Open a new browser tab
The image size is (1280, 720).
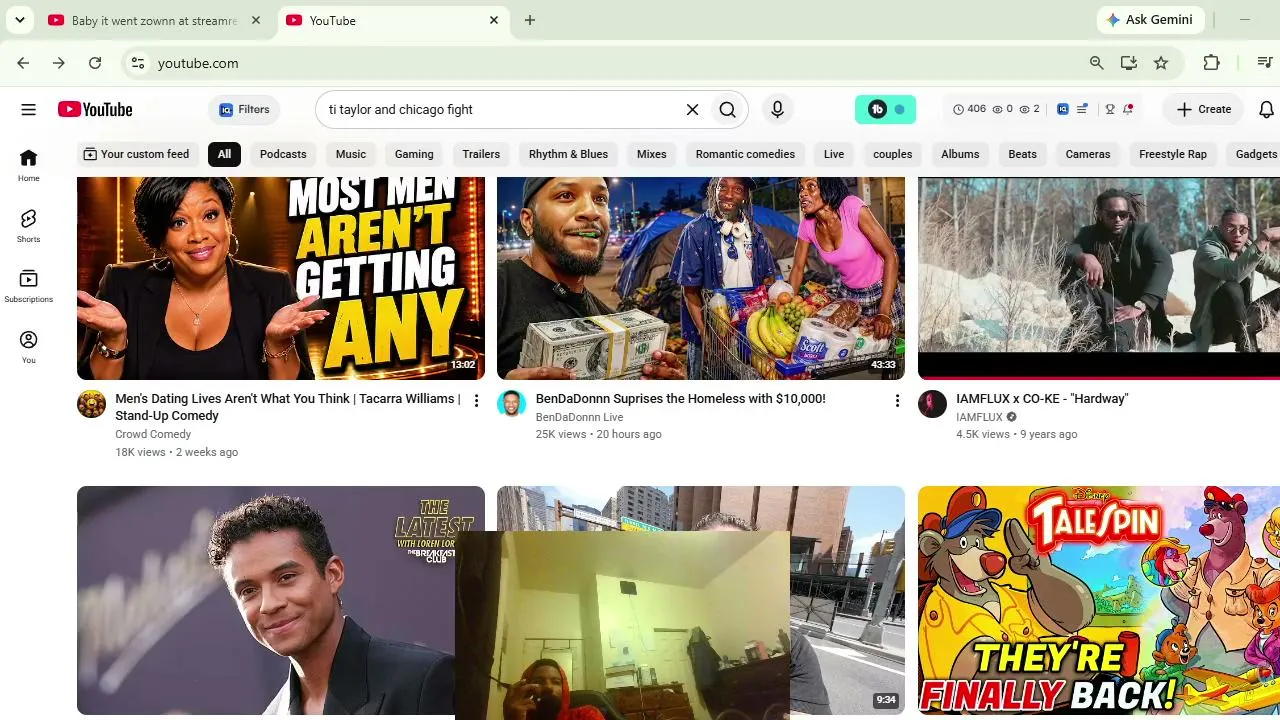(530, 20)
